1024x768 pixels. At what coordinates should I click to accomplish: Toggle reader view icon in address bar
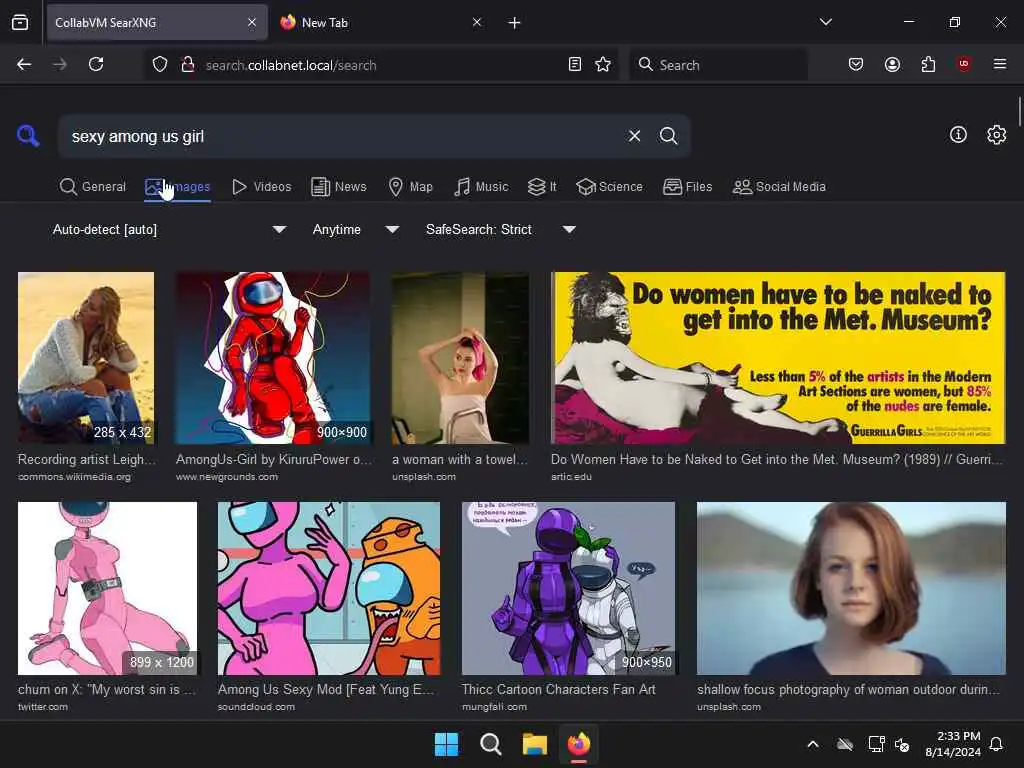575,64
